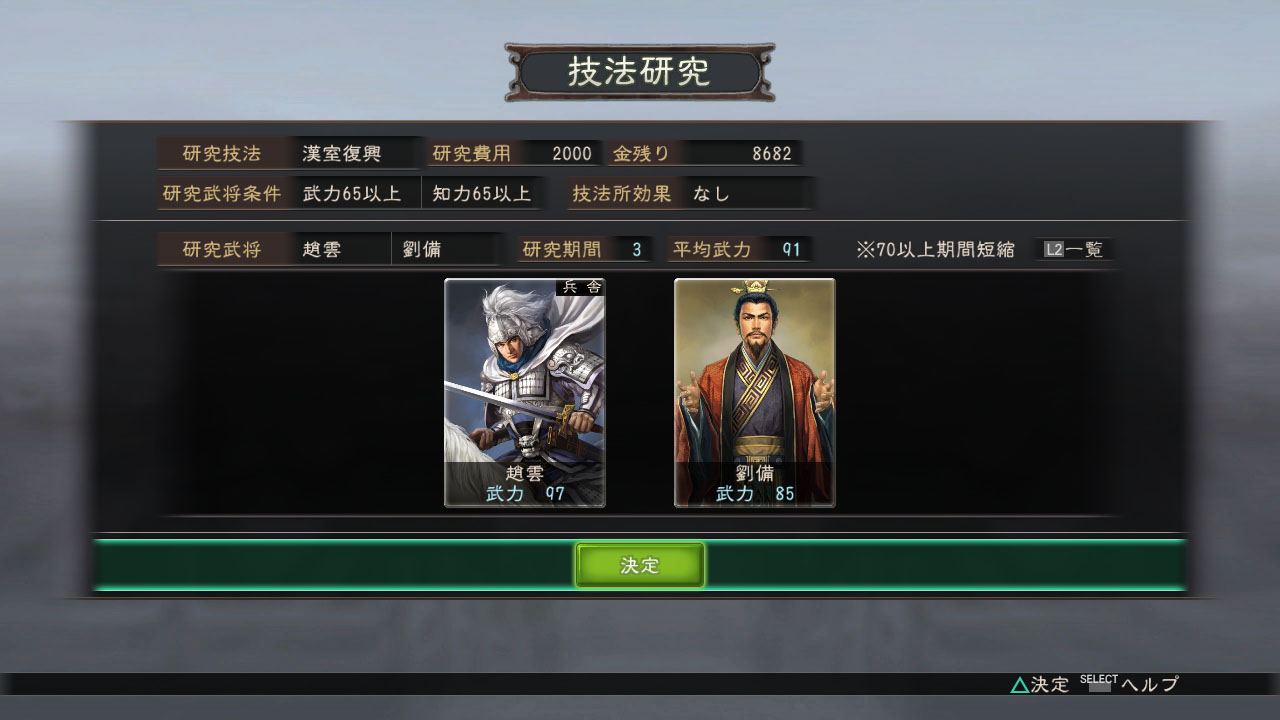Click the 研究期間 value 3
The width and height of the screenshot is (1280, 720).
636,250
